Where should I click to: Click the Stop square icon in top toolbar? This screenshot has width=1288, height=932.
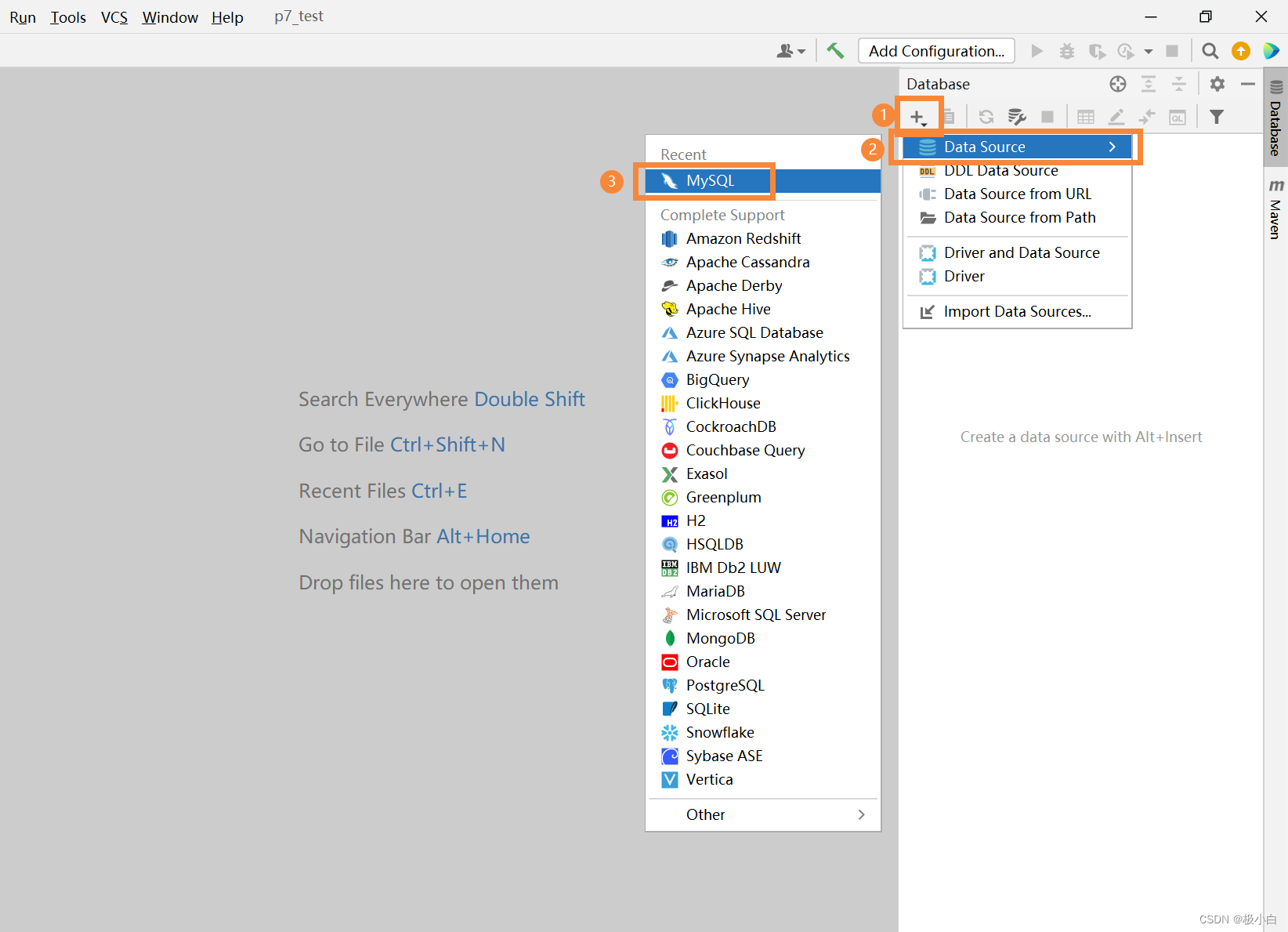1172,51
